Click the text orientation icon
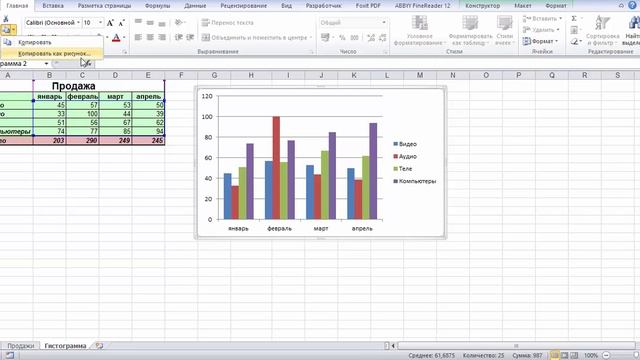 178,22
